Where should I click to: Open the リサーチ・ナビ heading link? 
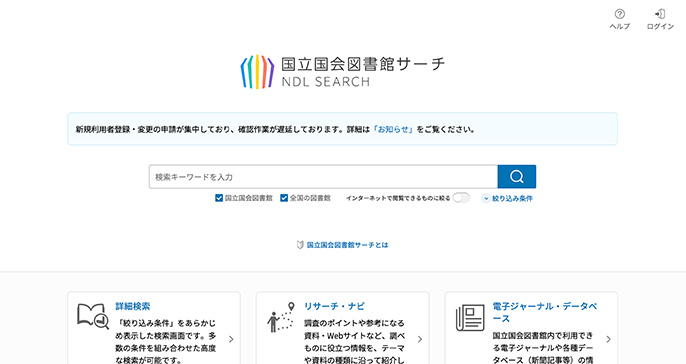[334, 306]
